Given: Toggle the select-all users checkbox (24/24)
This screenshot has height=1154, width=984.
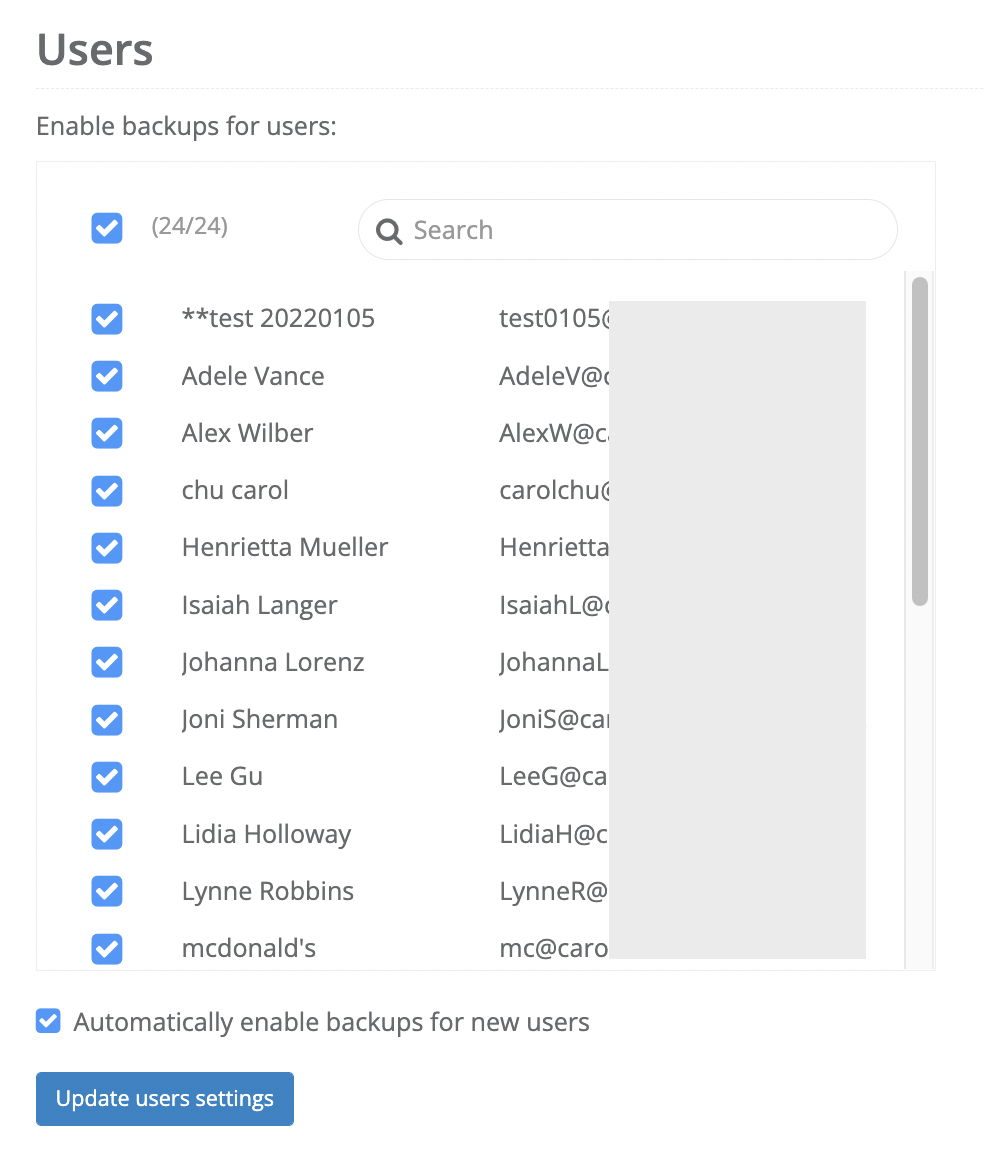Looking at the screenshot, I should (x=107, y=227).
